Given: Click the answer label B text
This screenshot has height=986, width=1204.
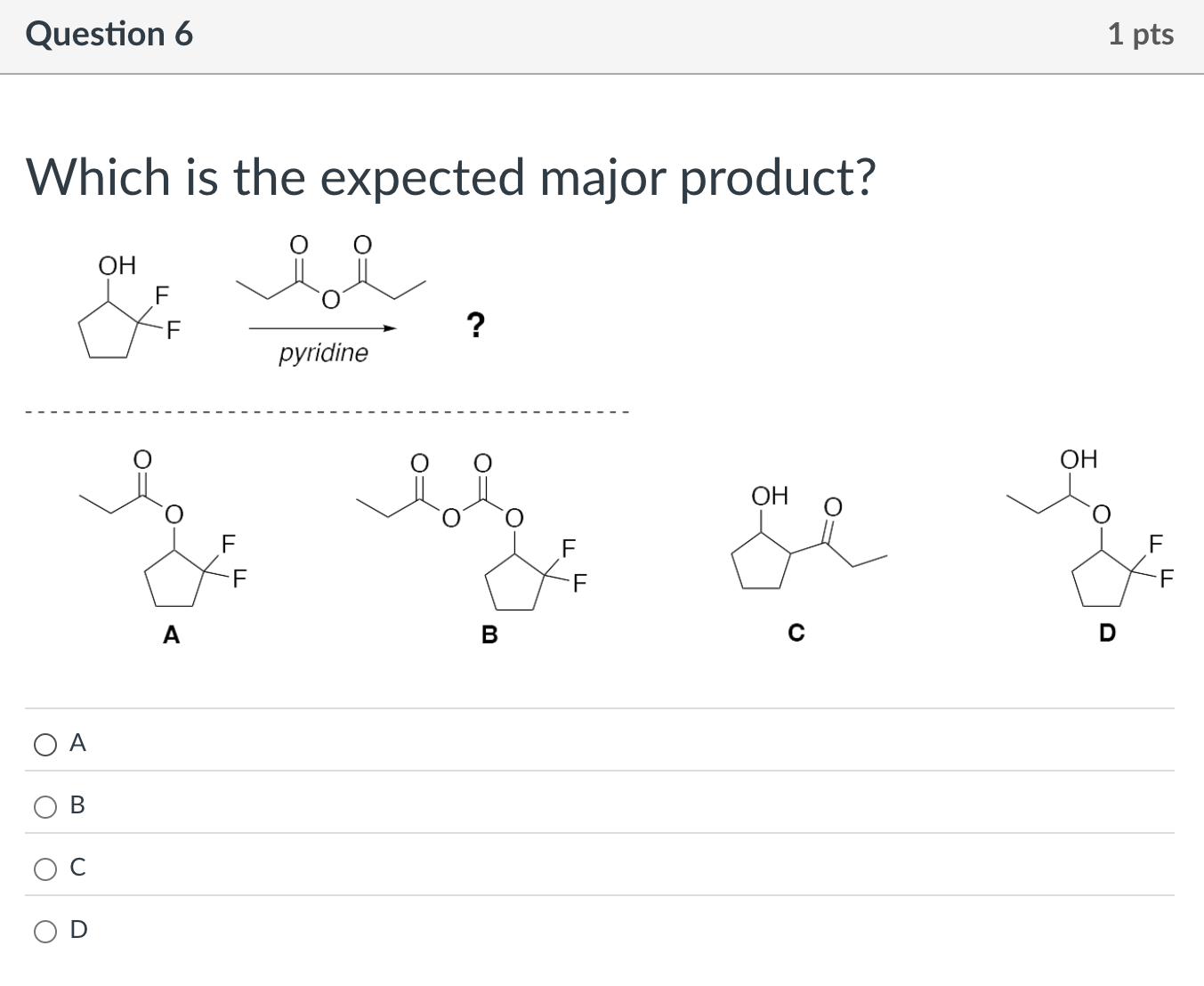Looking at the screenshot, I should point(77,804).
